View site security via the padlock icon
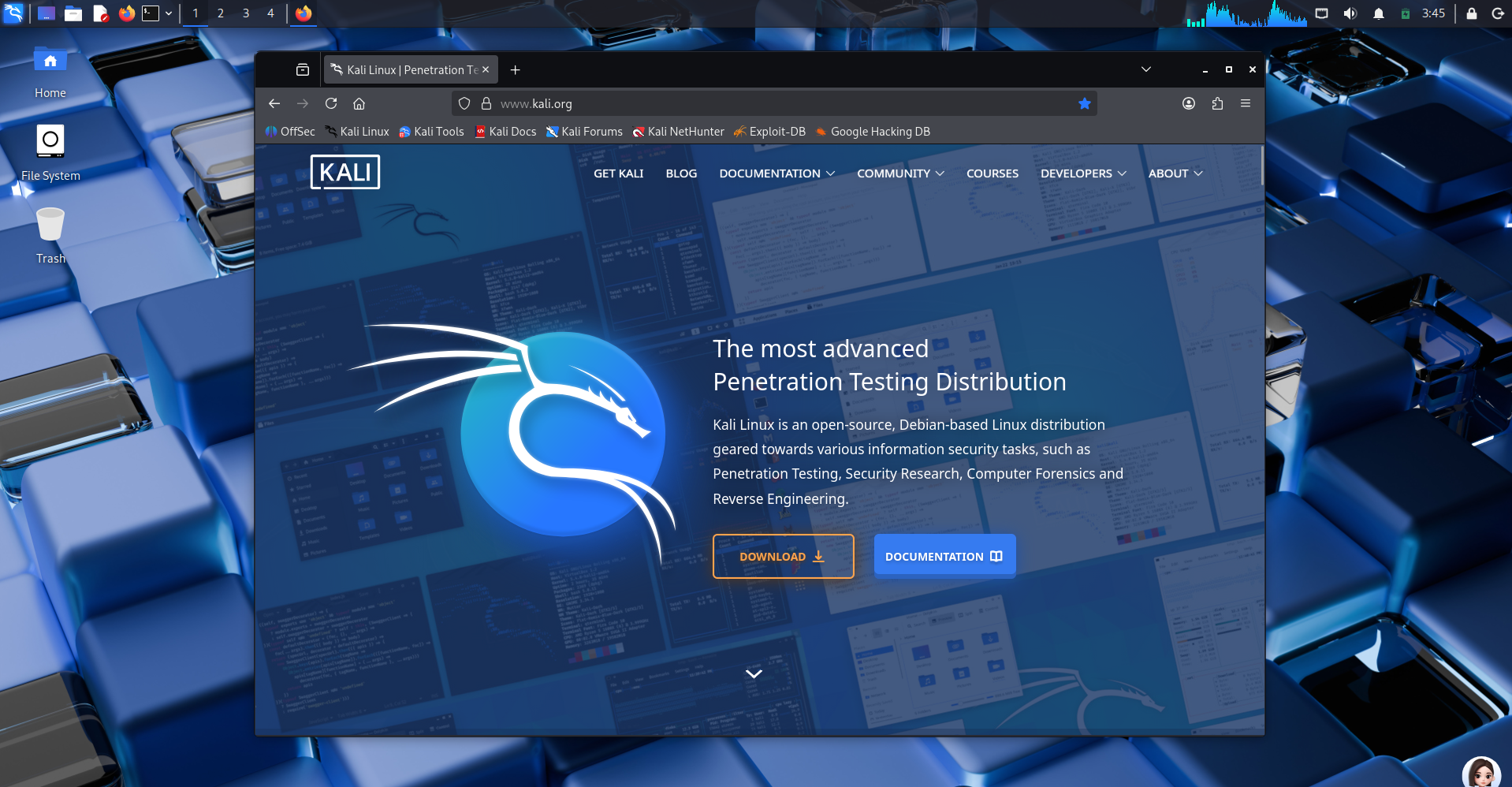This screenshot has height=787, width=1512. tap(486, 103)
